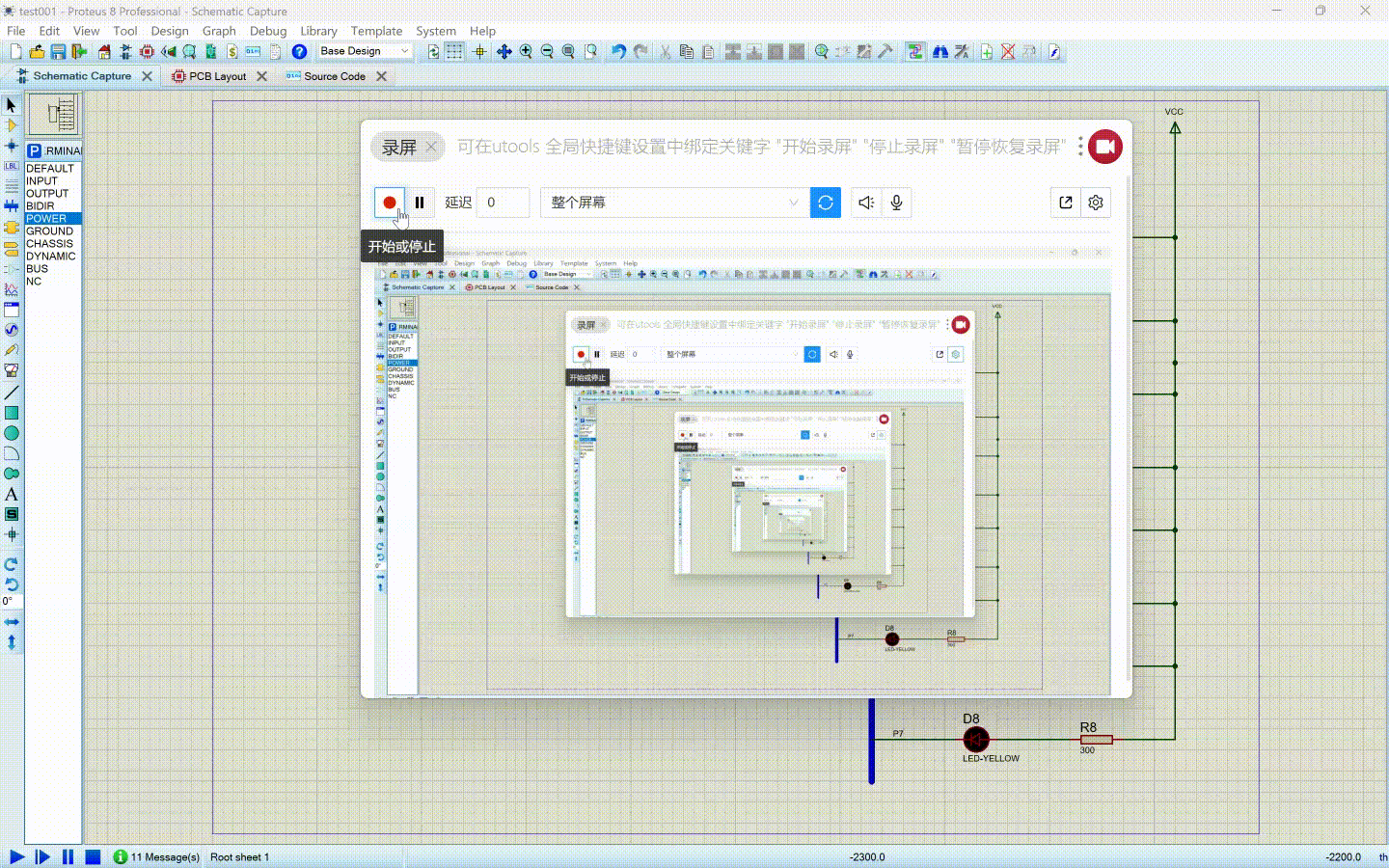Select the 2D Graphics Text tool
The height and width of the screenshot is (868, 1389).
click(12, 494)
